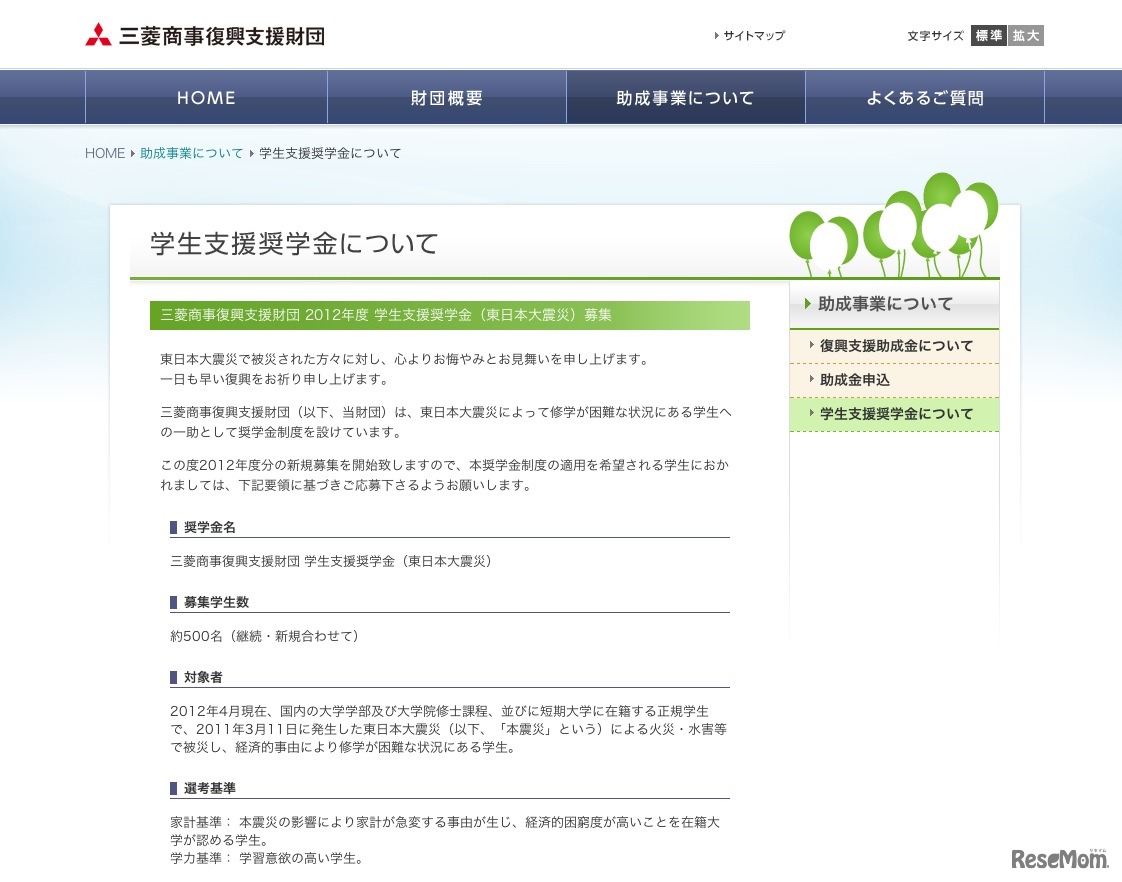
Task: Open the よくあるご質問 navigation tab
Action: pyautogui.click(x=925, y=97)
